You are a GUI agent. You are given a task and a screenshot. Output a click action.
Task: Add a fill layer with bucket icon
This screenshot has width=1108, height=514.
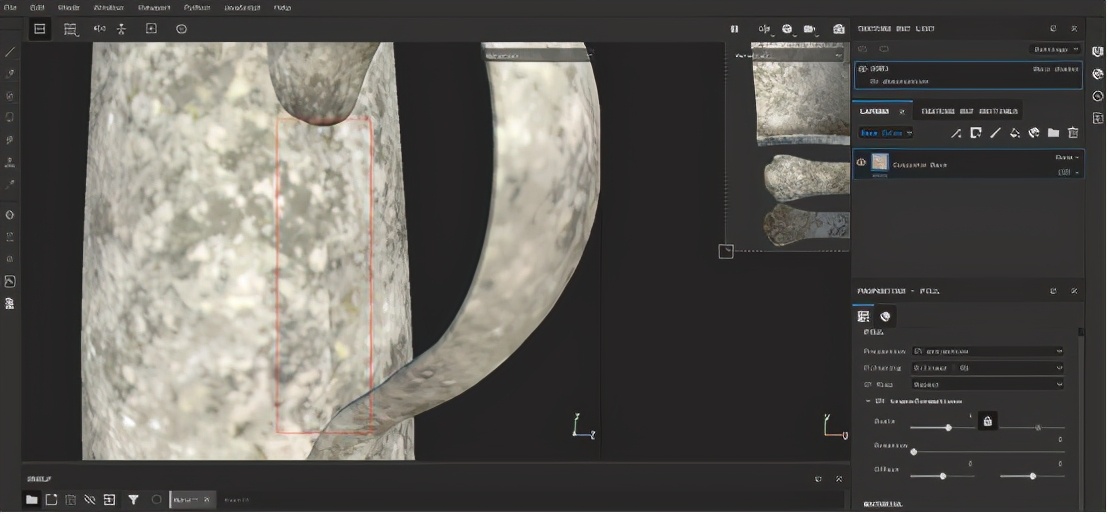(x=1015, y=133)
